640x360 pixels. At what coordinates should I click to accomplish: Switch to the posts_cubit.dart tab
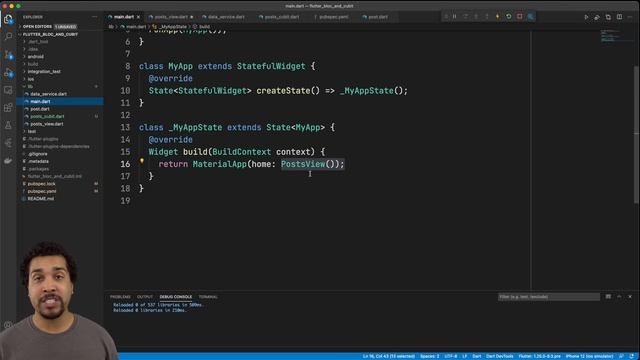click(x=282, y=17)
